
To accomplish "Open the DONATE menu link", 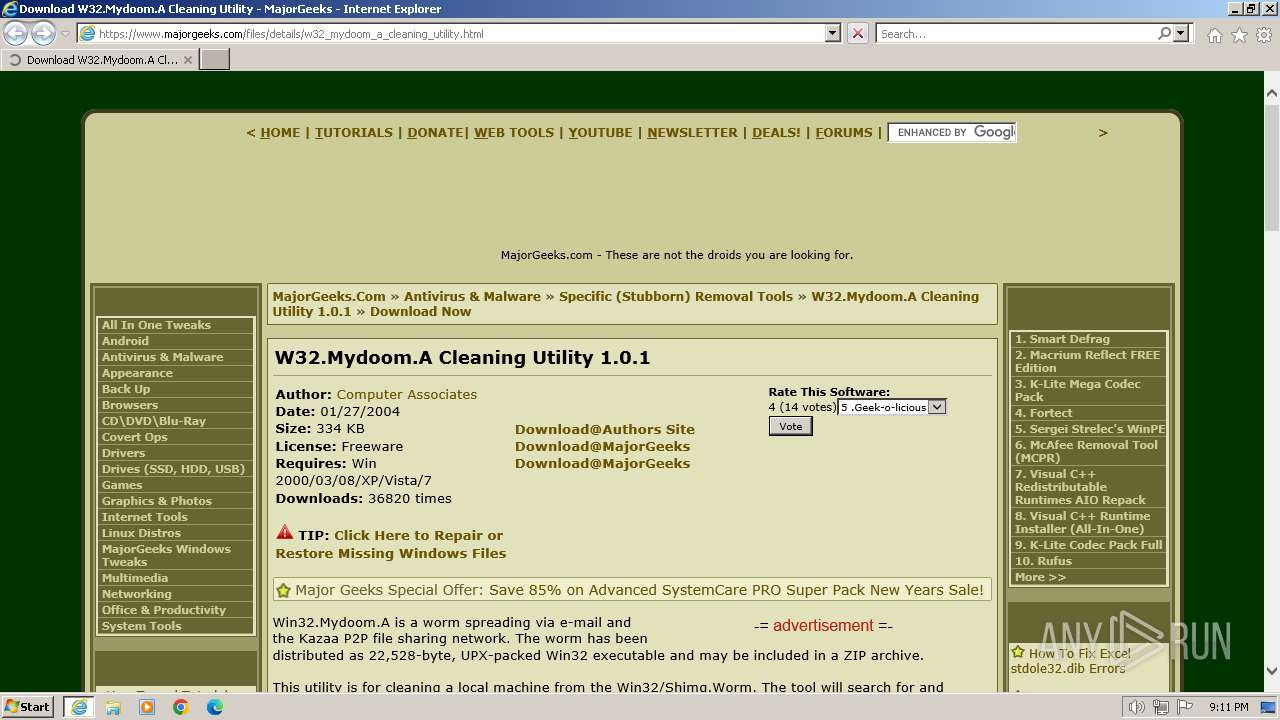I will (435, 132).
